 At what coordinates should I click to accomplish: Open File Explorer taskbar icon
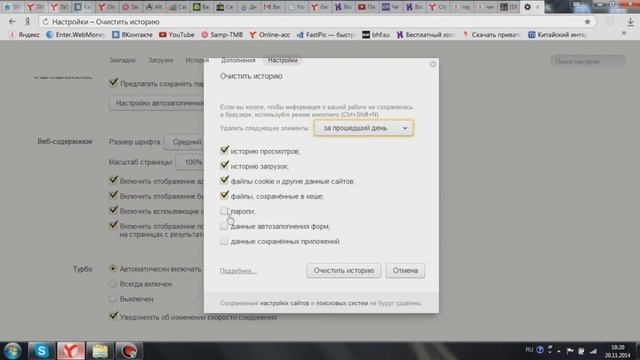100,351
